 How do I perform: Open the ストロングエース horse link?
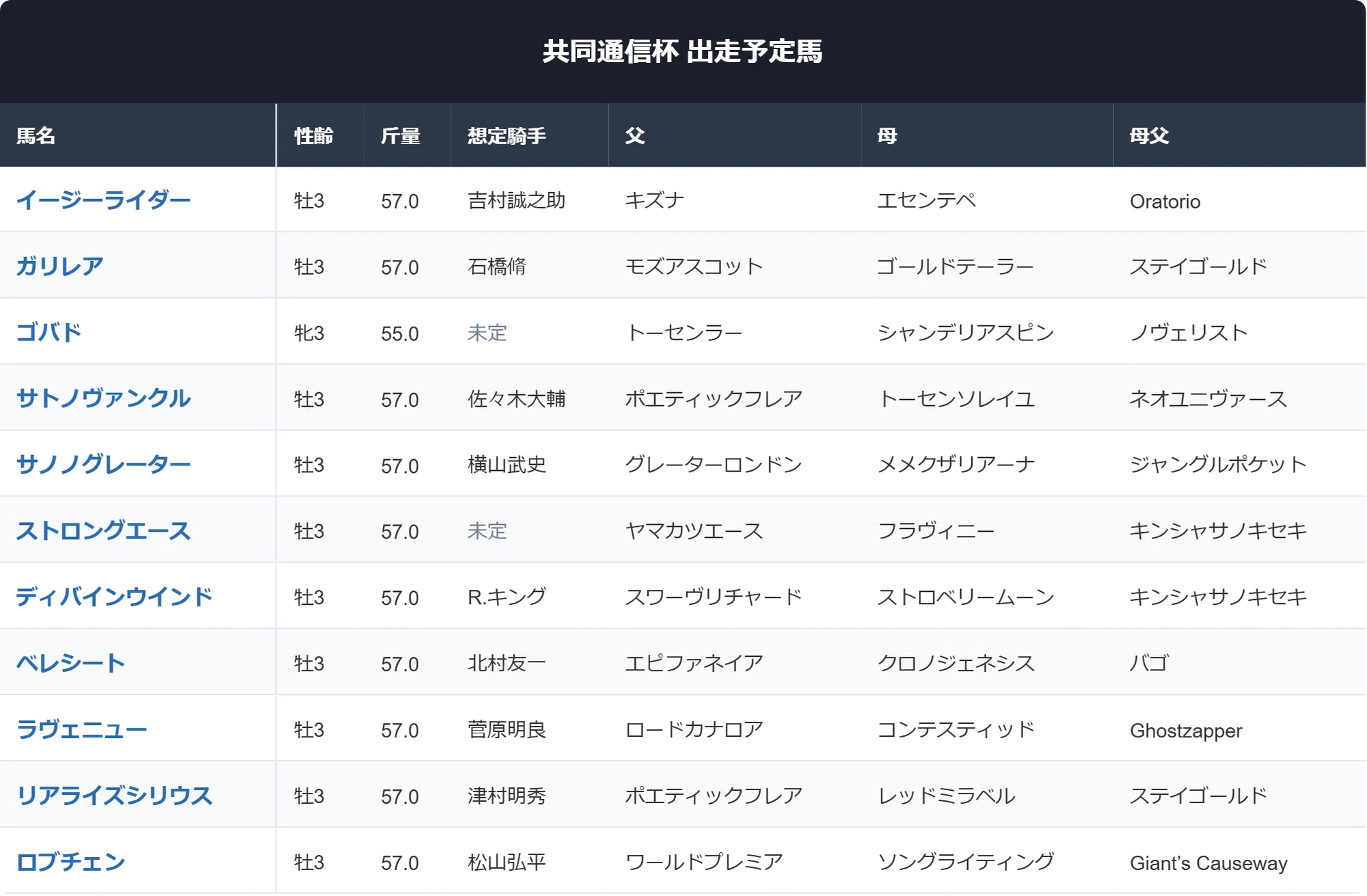(x=103, y=530)
